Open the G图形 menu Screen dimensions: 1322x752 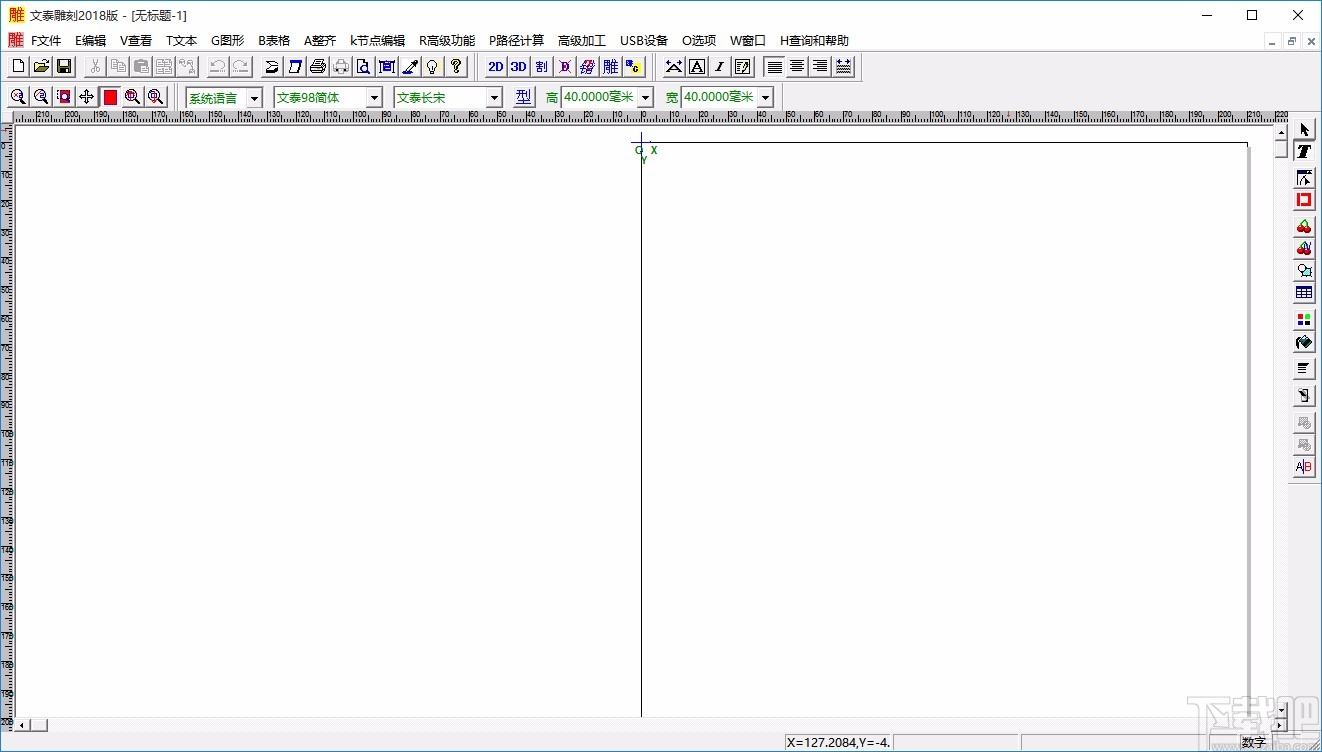pyautogui.click(x=227, y=41)
